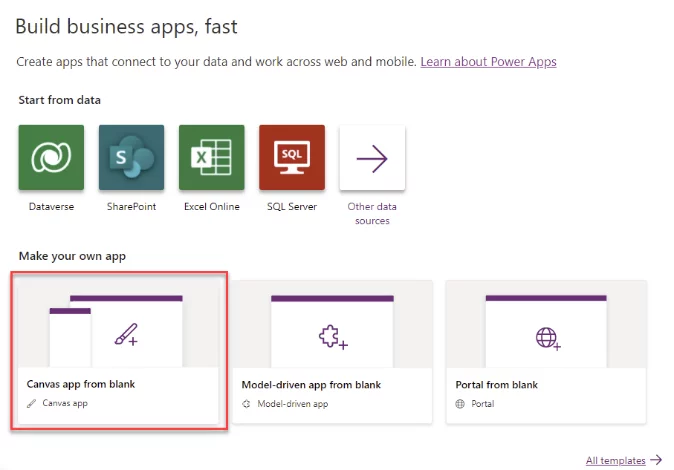Image resolution: width=674 pixels, height=470 pixels.
Task: Click the Make your own app heading
Action: (x=72, y=256)
